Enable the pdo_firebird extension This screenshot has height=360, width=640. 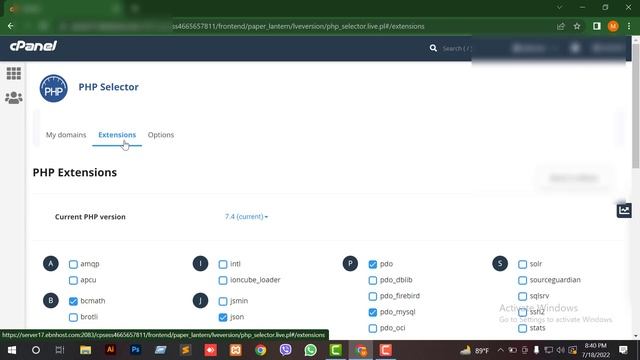373,296
